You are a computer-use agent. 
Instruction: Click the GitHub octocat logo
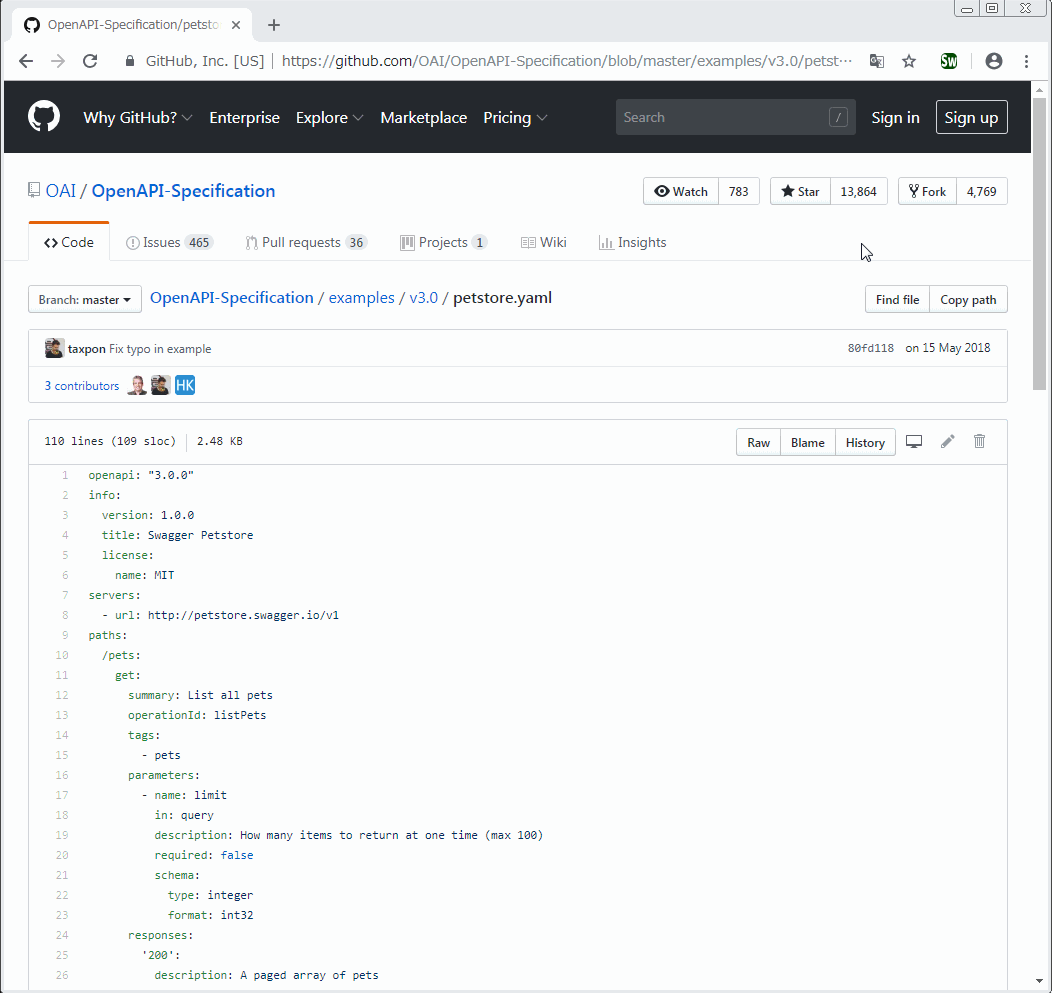click(44, 117)
